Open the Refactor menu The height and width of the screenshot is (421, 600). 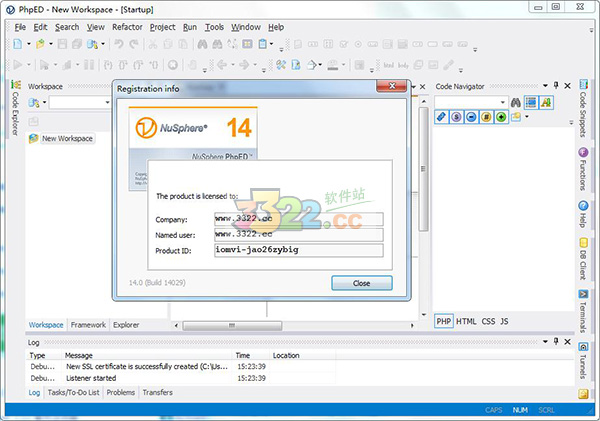(x=127, y=27)
